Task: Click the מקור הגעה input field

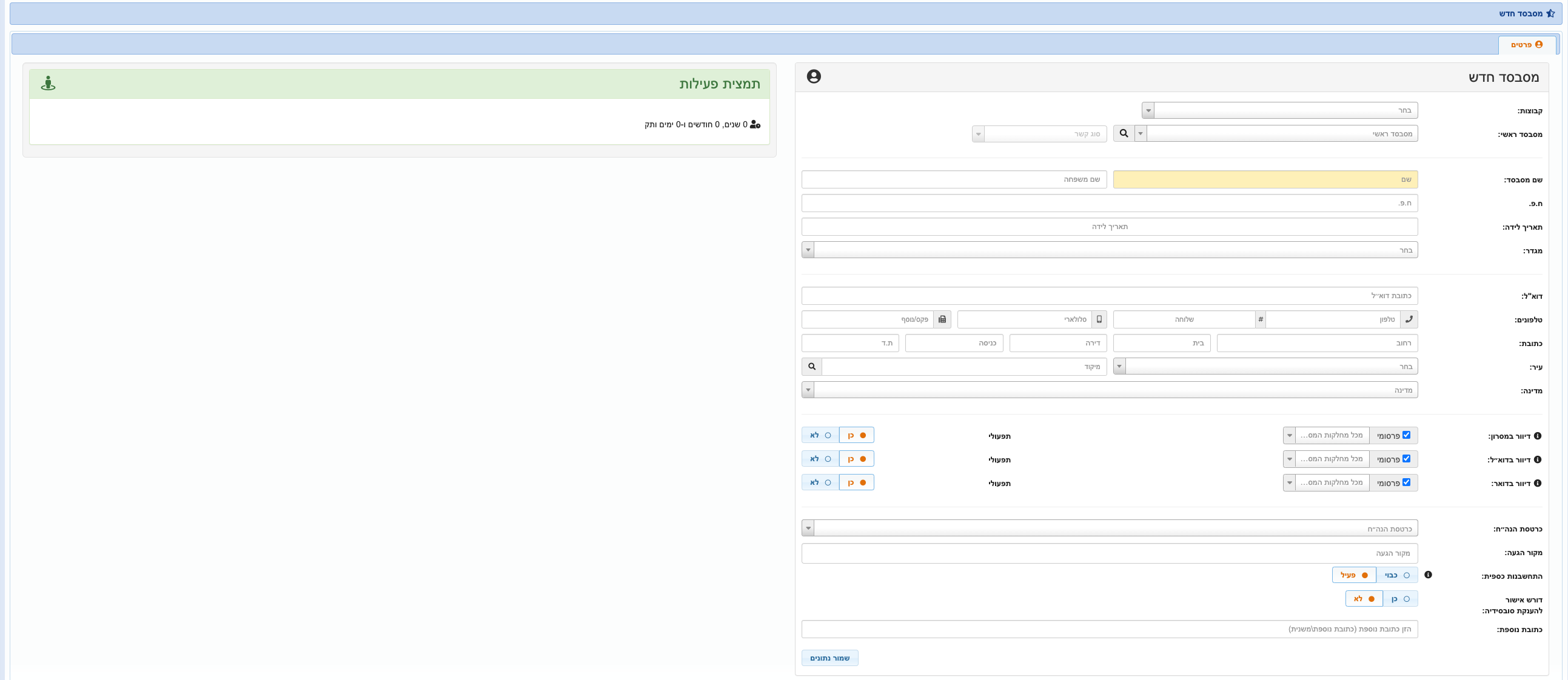Action: click(1110, 553)
